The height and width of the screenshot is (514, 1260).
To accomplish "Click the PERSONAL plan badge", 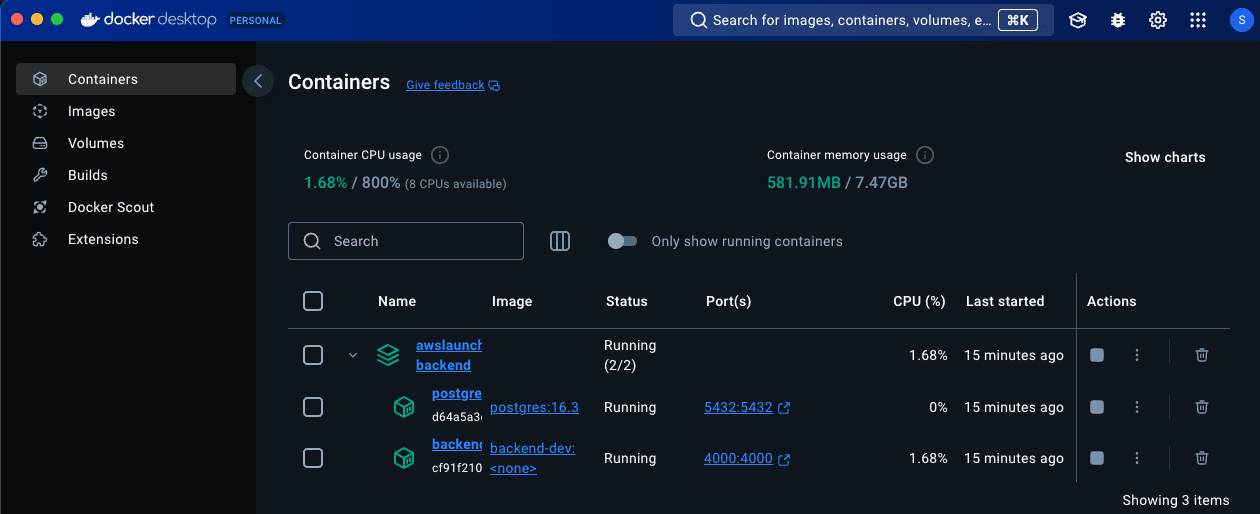I will click(256, 20).
